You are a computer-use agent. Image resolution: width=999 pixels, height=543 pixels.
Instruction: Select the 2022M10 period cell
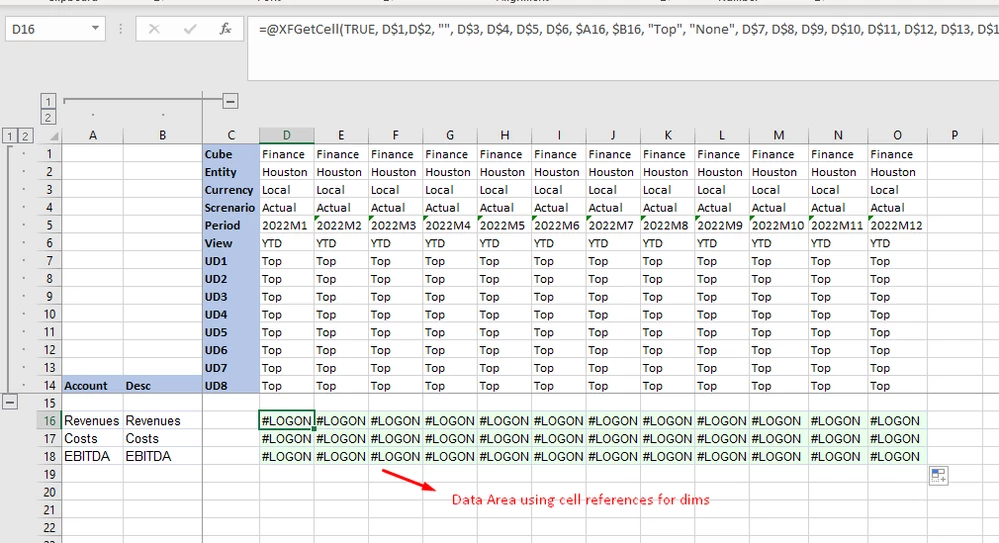779,226
